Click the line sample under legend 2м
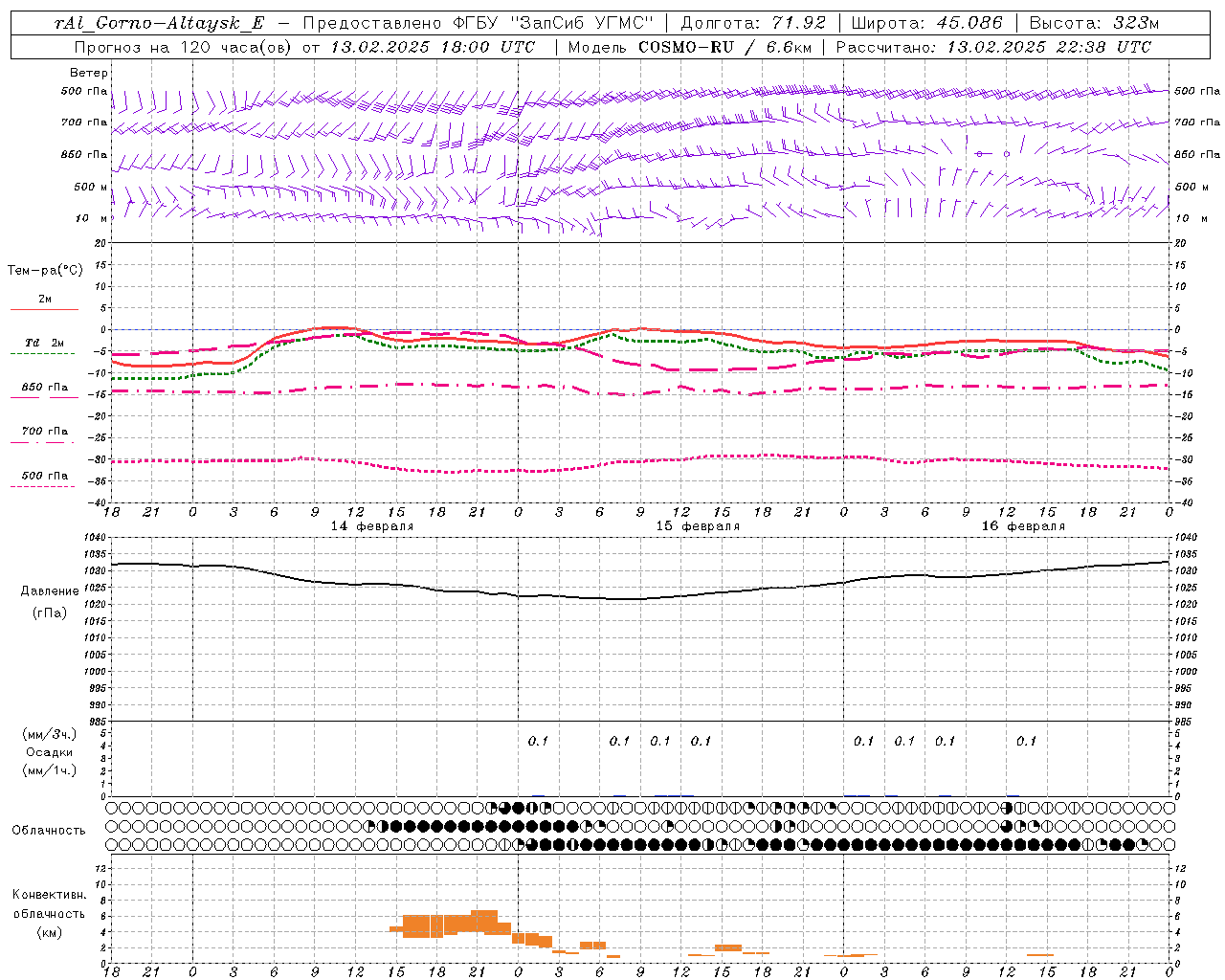This screenshot has height=980, width=1225. pos(45,309)
